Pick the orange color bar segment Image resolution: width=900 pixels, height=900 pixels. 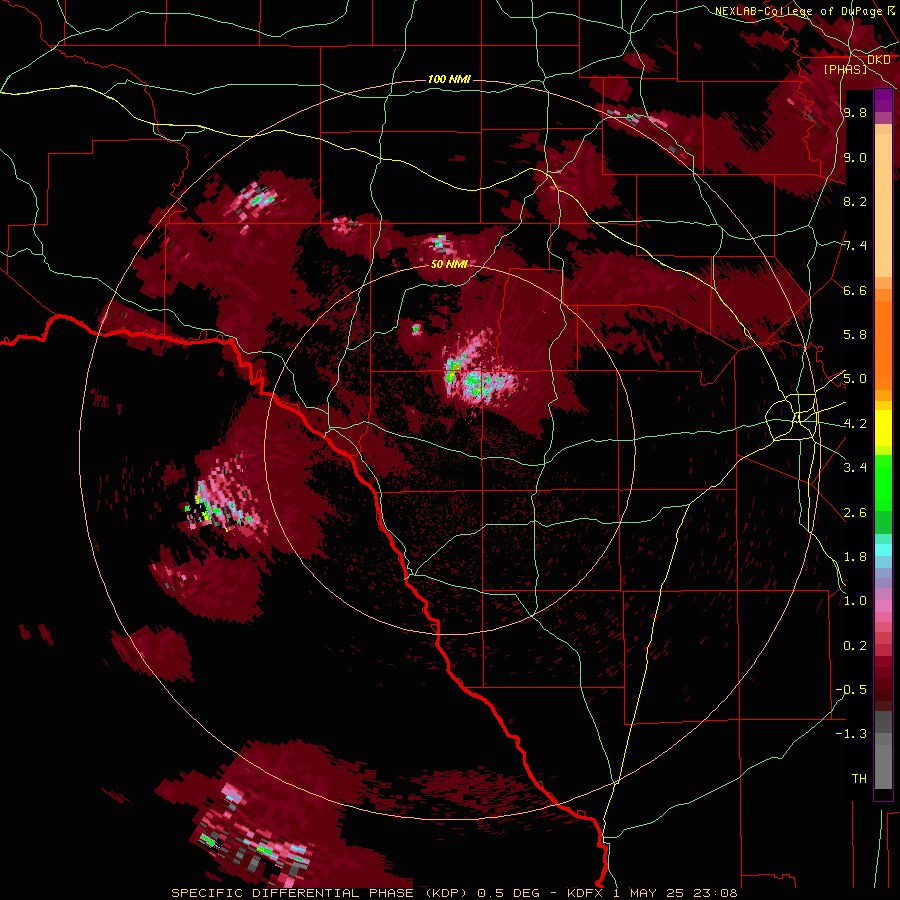[883, 345]
